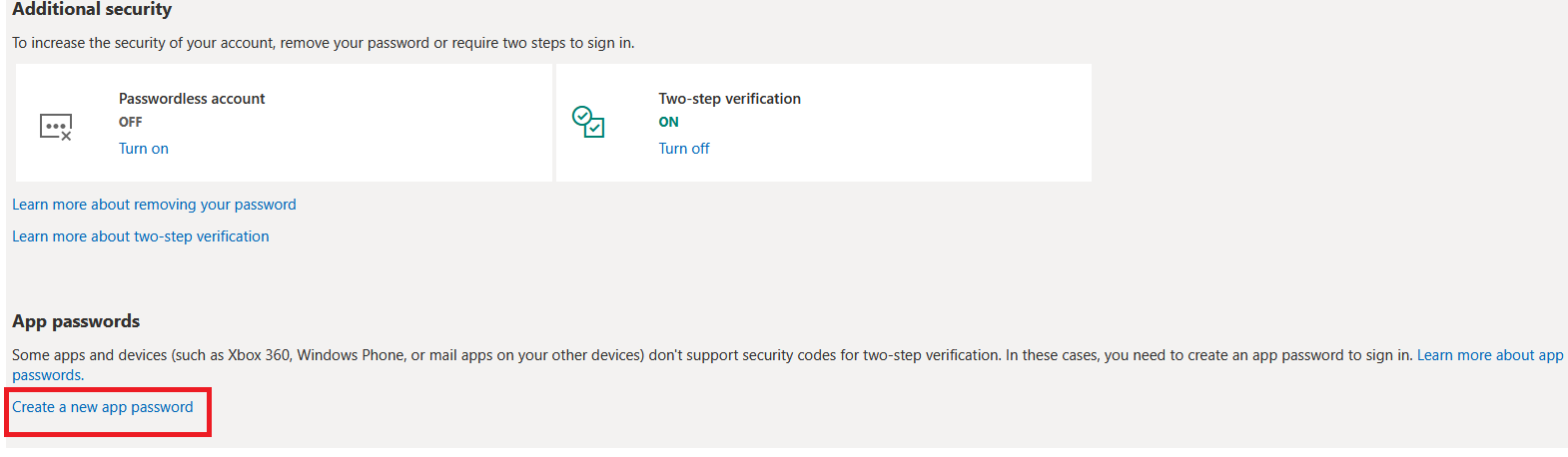Turn on Passwordless account
Image resolution: width=1568 pixels, height=457 pixels.
pos(144,149)
